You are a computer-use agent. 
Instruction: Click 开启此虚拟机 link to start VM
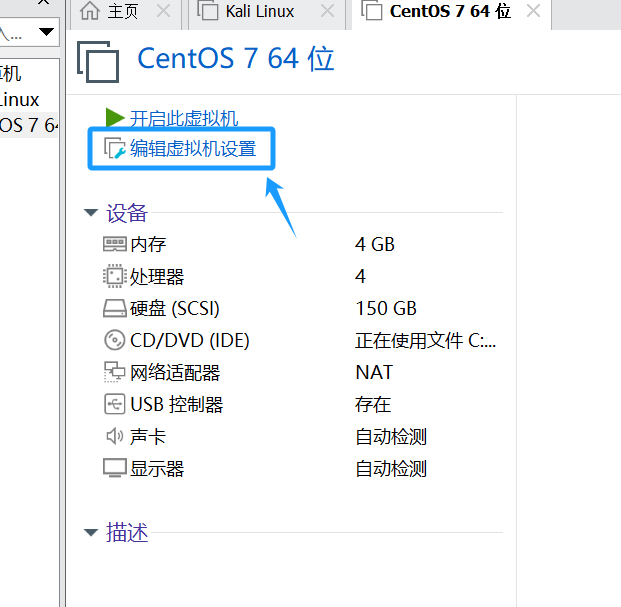[x=184, y=119]
